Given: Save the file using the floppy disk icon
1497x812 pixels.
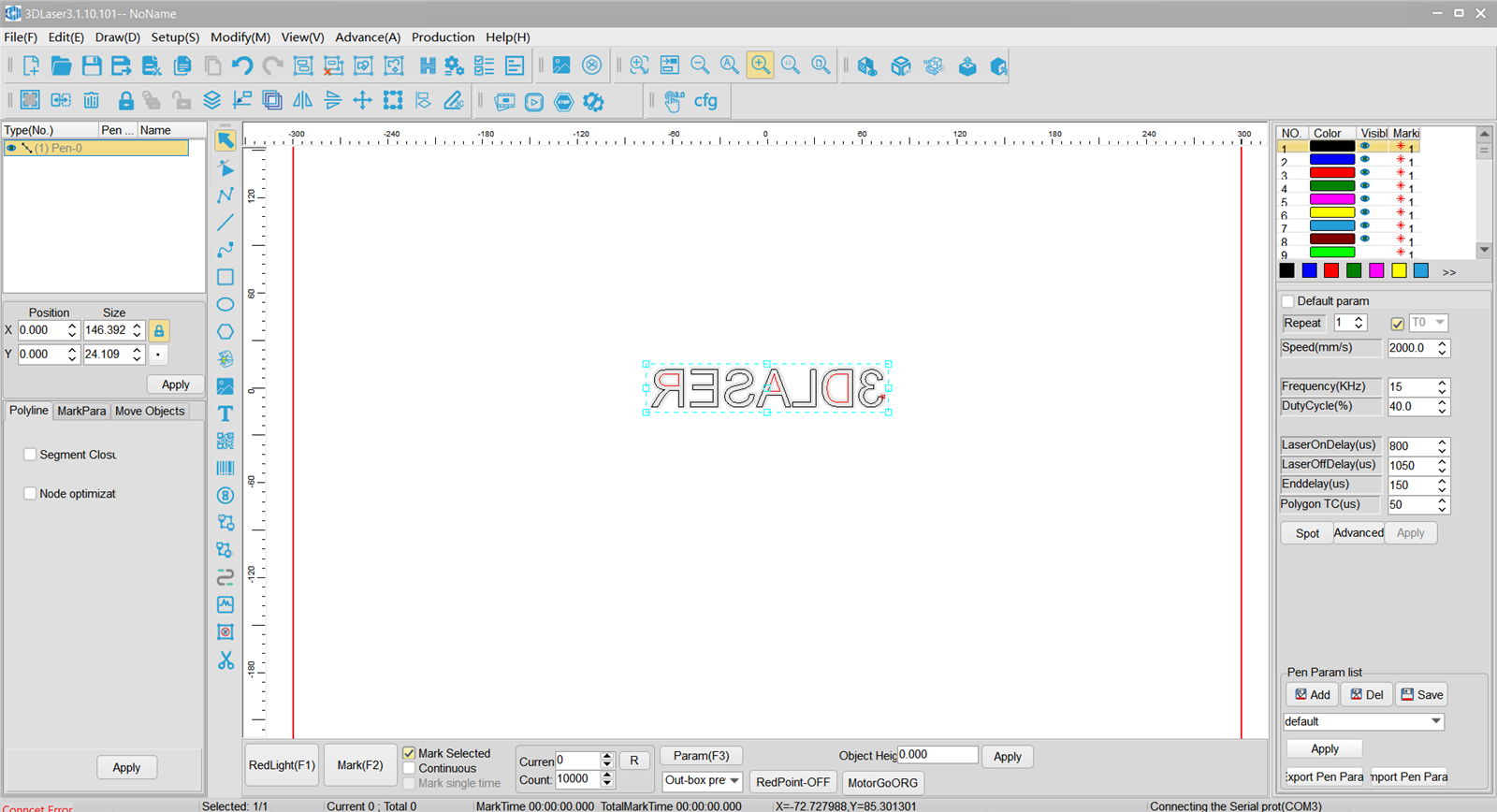Looking at the screenshot, I should 91,65.
